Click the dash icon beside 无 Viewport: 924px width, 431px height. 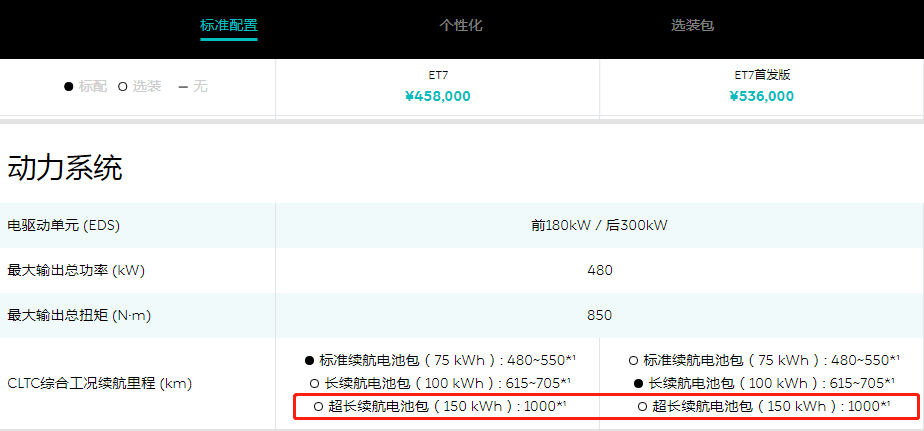pos(183,87)
